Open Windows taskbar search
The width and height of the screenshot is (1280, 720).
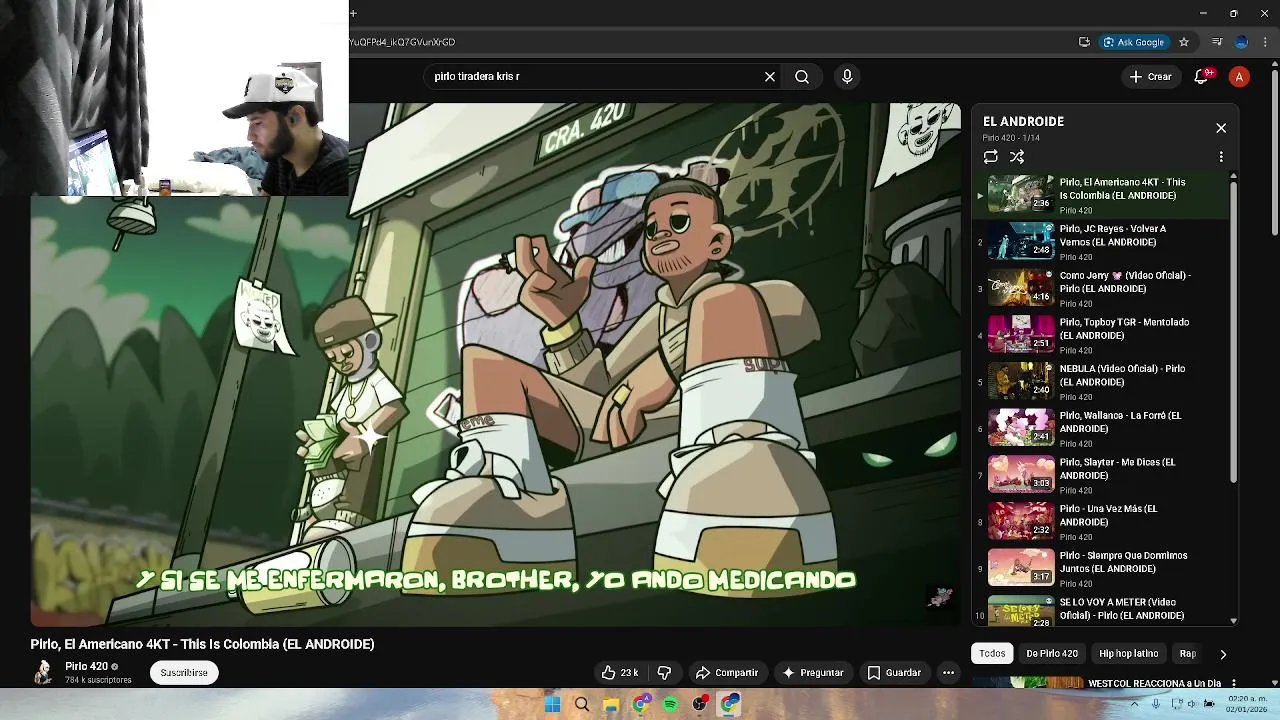[581, 704]
